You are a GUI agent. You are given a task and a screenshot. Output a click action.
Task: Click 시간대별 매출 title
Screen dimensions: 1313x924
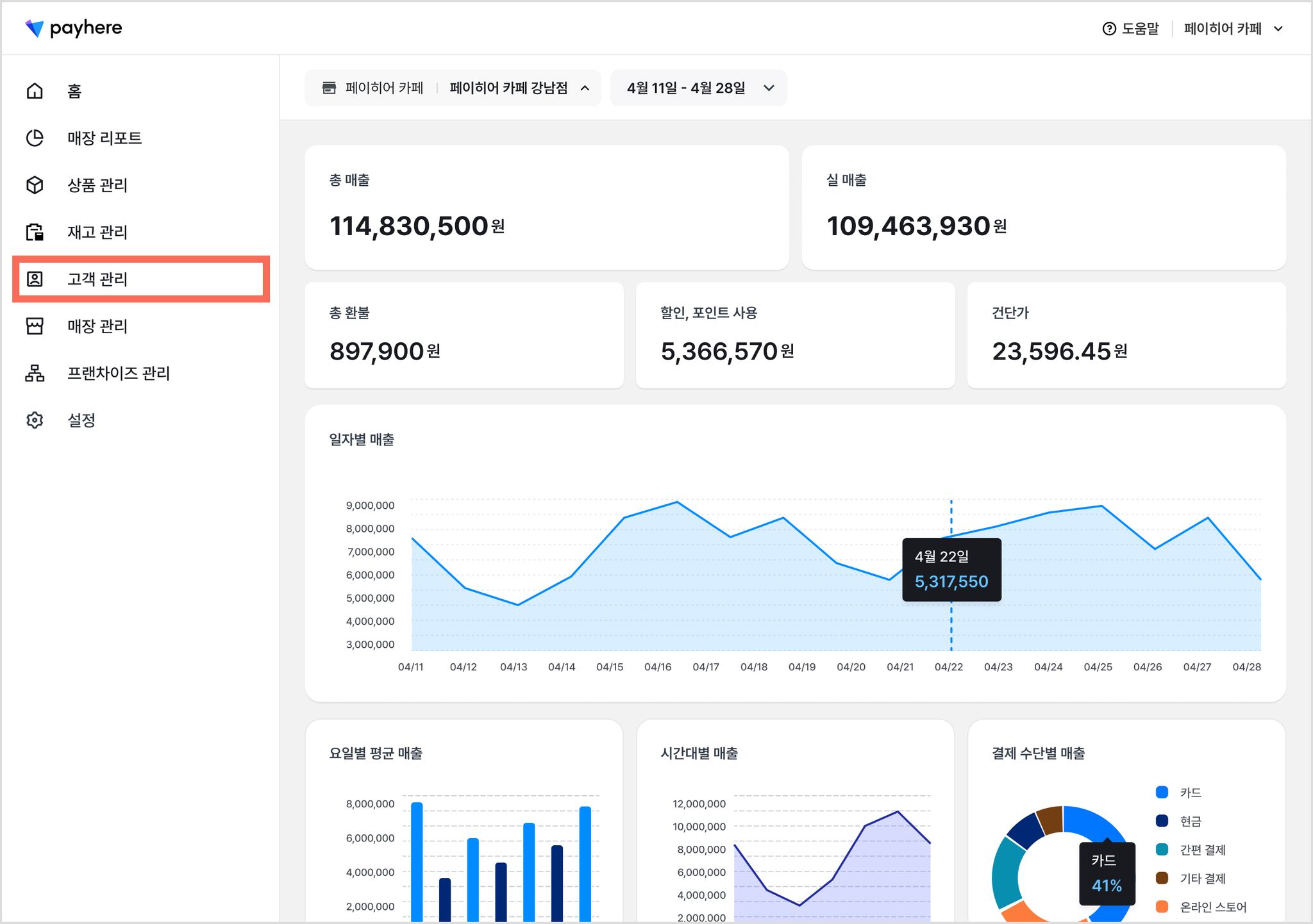(x=699, y=754)
